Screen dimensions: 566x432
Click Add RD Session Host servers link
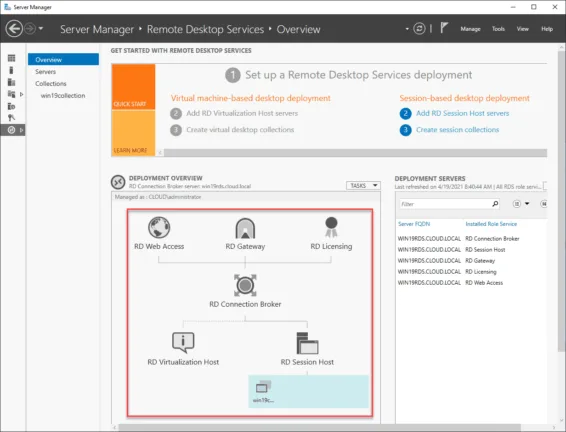[462, 113]
